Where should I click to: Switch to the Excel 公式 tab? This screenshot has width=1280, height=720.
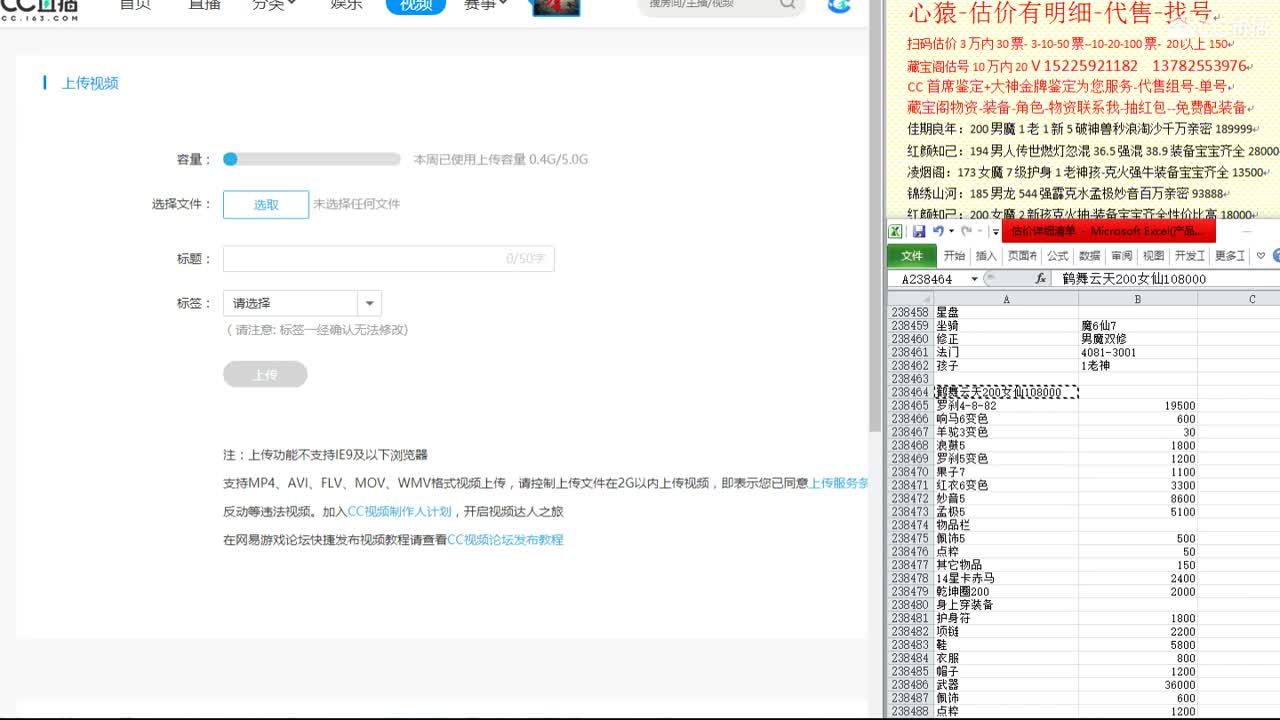[x=1058, y=256]
